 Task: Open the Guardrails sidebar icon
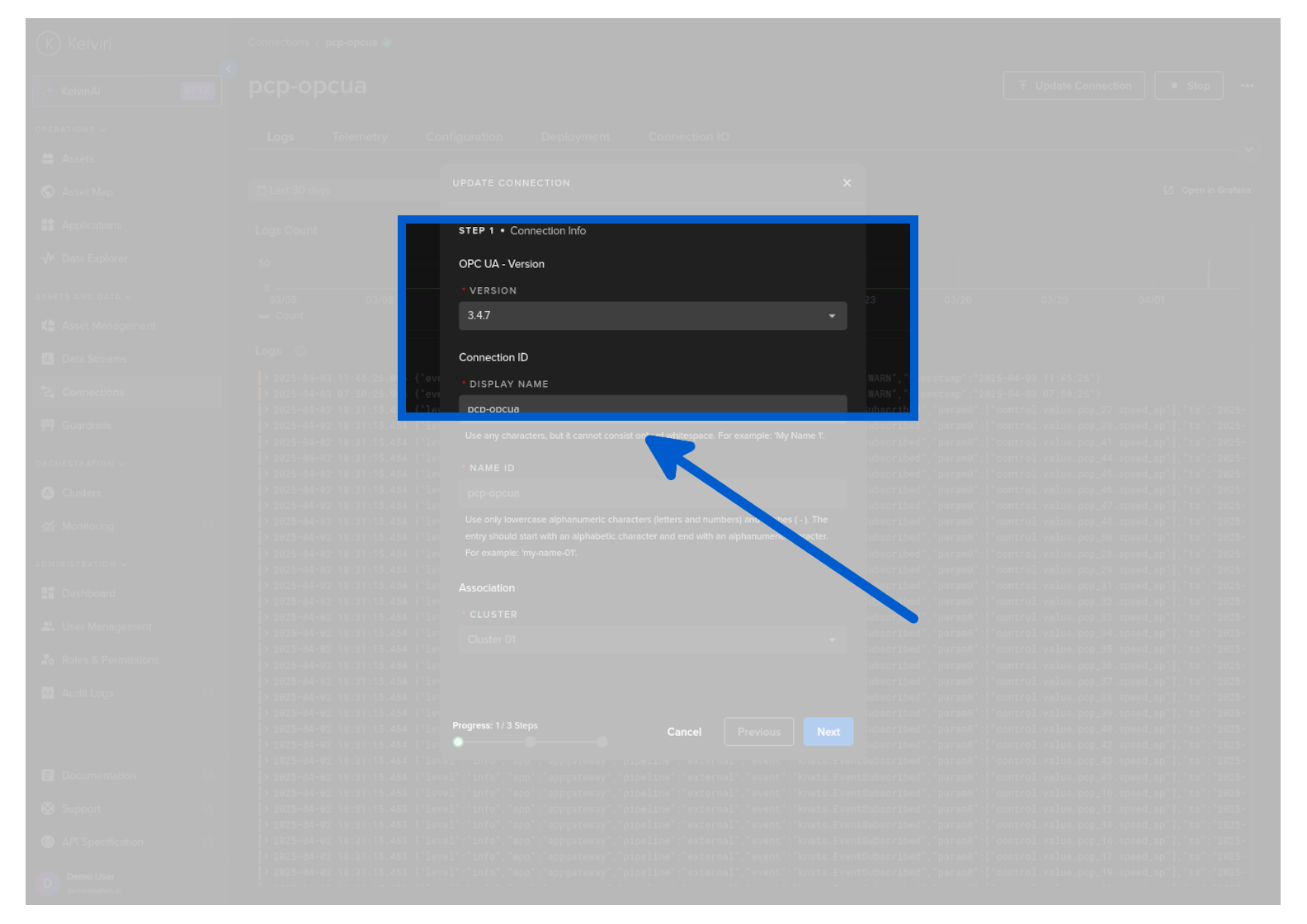point(48,426)
